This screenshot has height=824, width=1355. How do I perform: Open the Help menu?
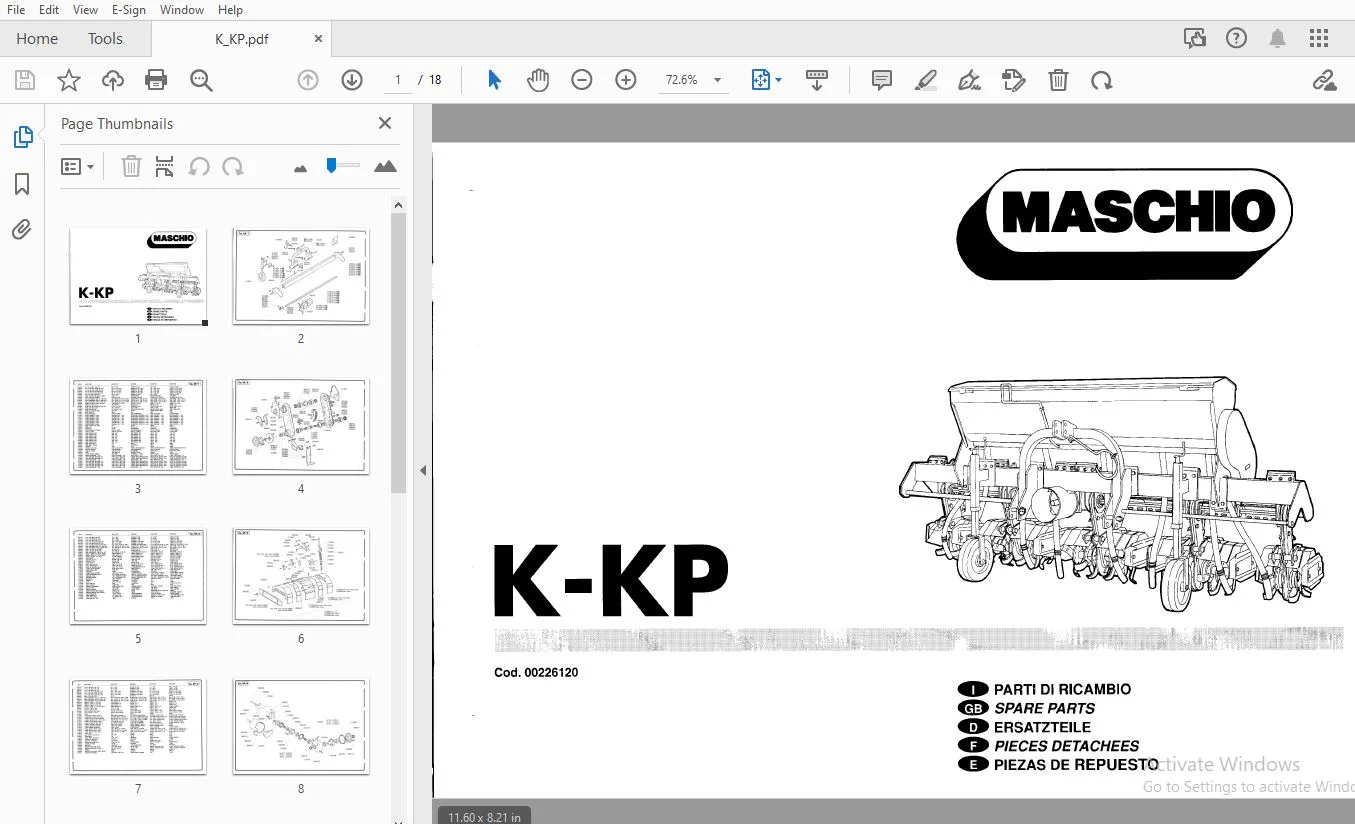230,10
